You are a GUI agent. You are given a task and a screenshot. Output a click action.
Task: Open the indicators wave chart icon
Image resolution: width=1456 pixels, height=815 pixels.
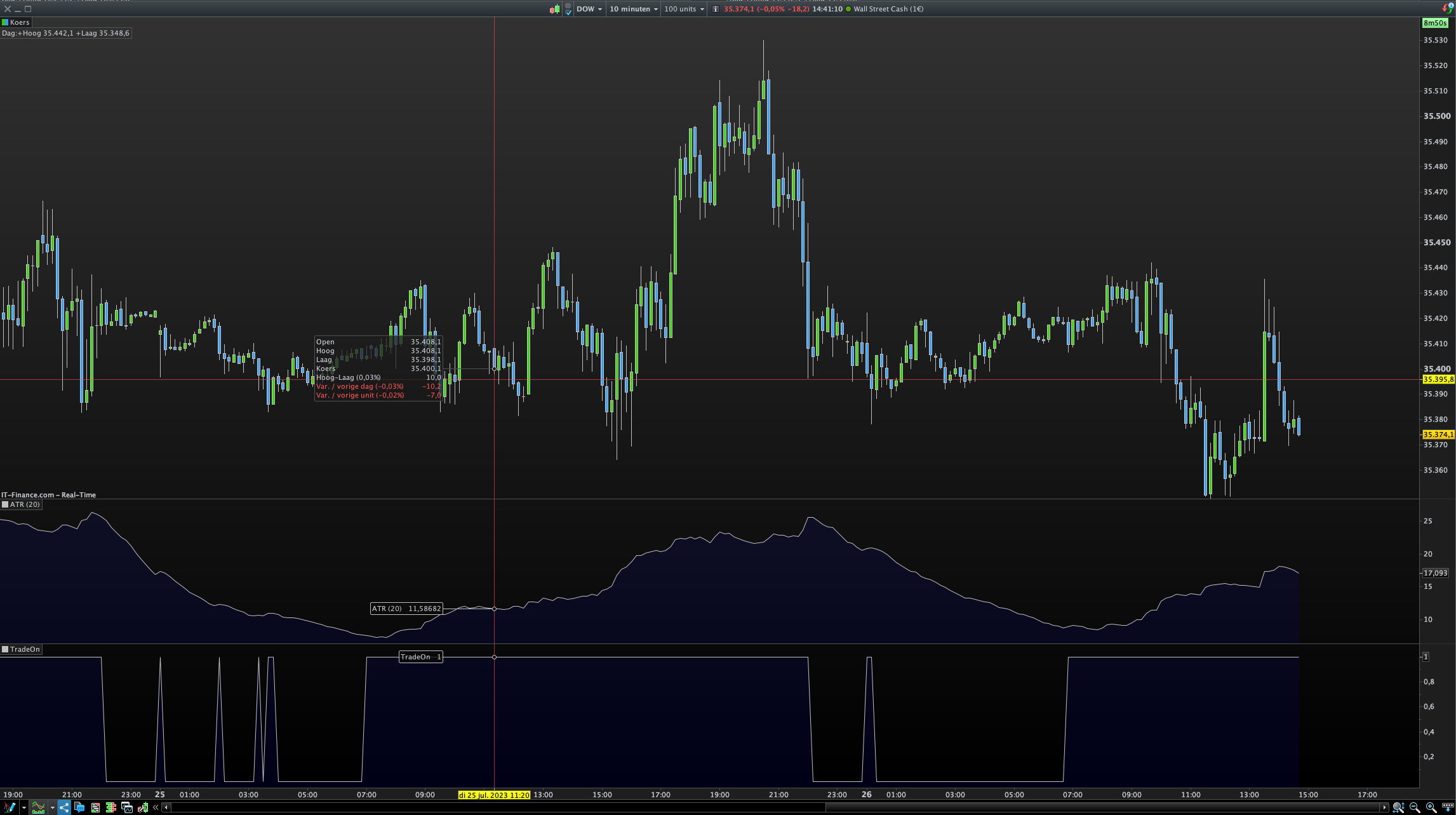point(38,807)
